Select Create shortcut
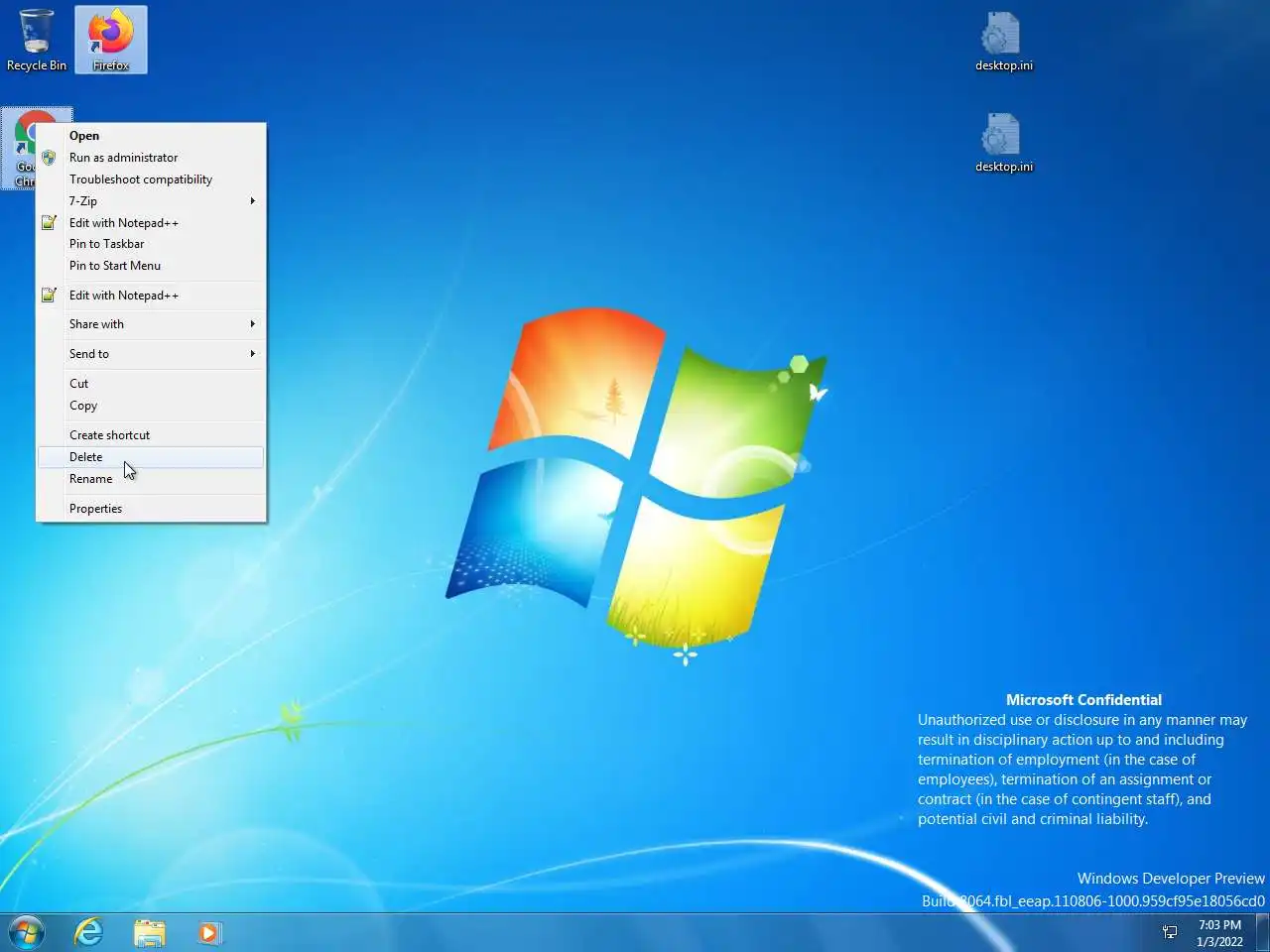The height and width of the screenshot is (952, 1270). 151,435
